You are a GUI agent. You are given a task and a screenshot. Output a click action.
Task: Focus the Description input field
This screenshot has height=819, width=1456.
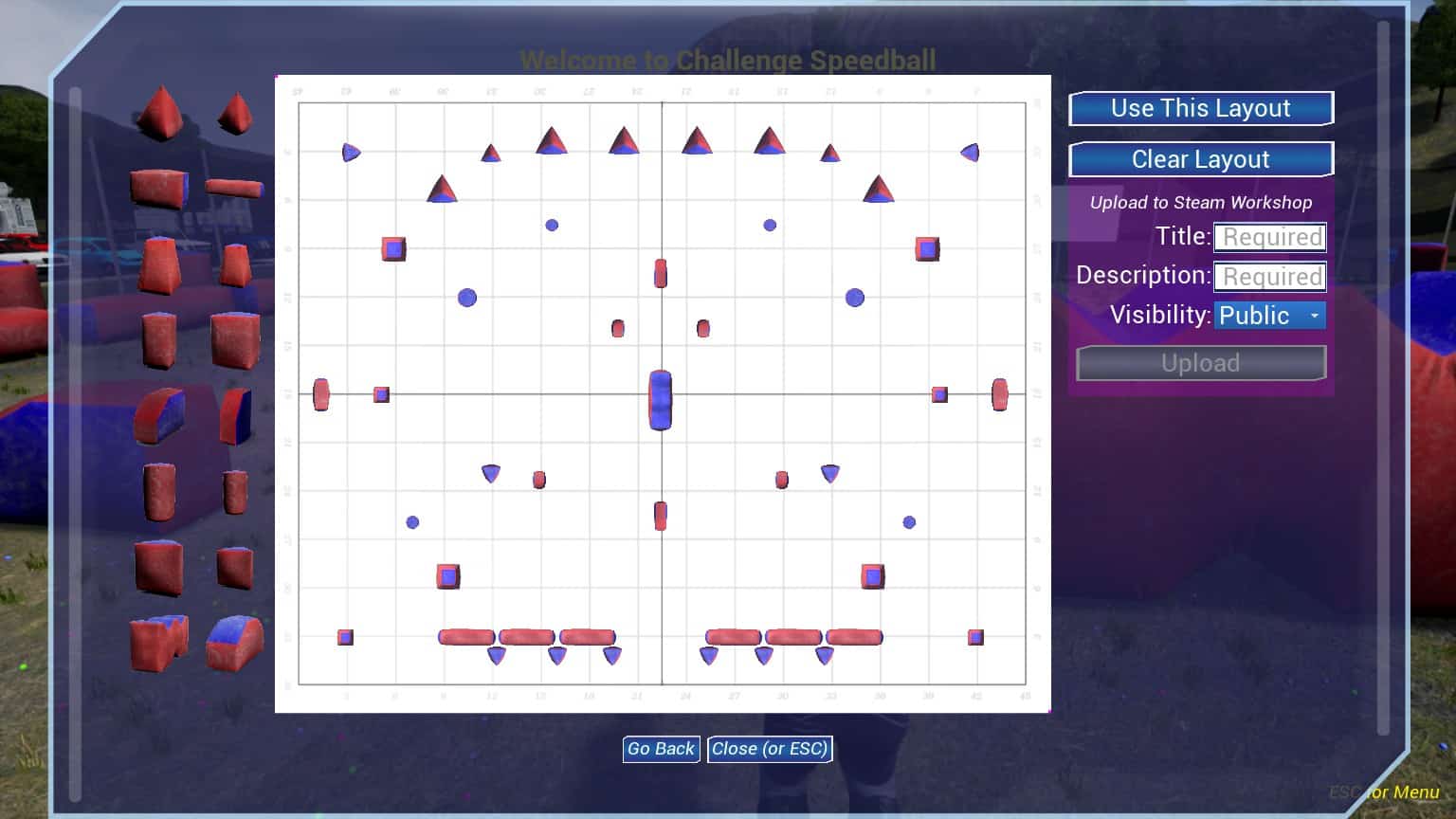click(1270, 277)
